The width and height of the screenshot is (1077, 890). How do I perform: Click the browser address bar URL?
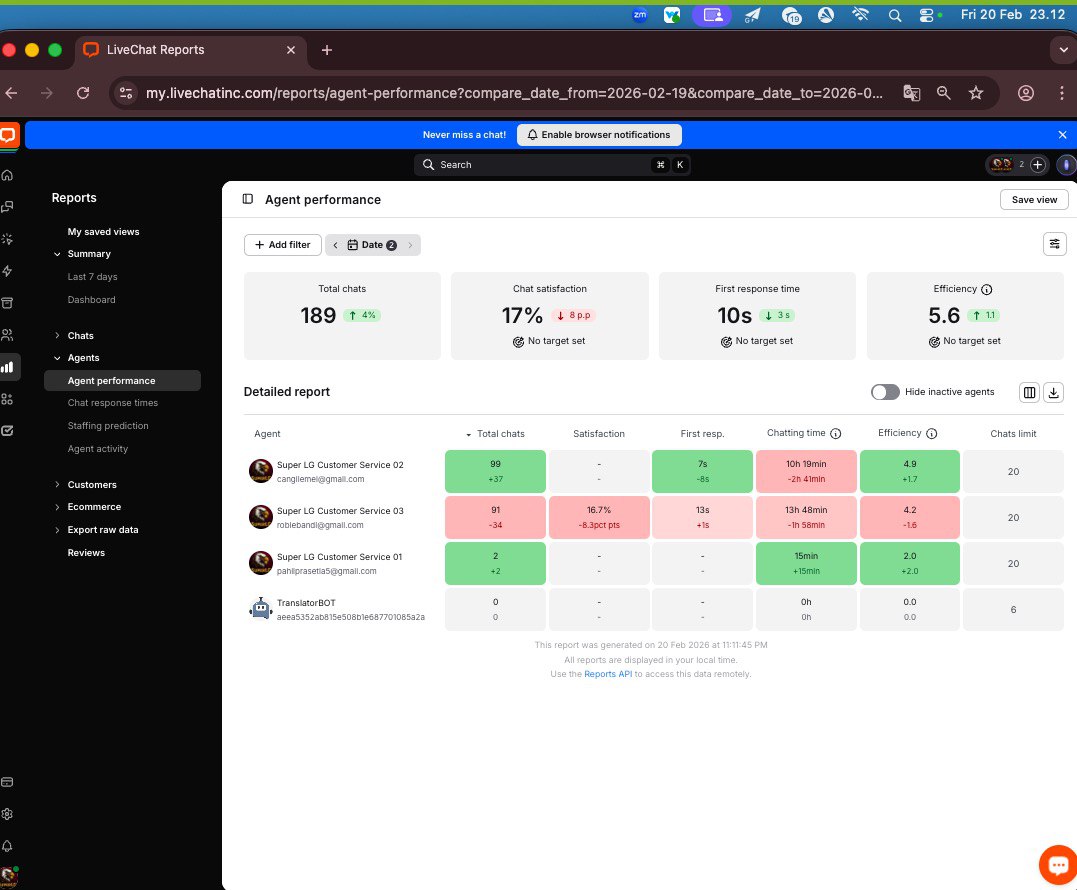pyautogui.click(x=514, y=93)
